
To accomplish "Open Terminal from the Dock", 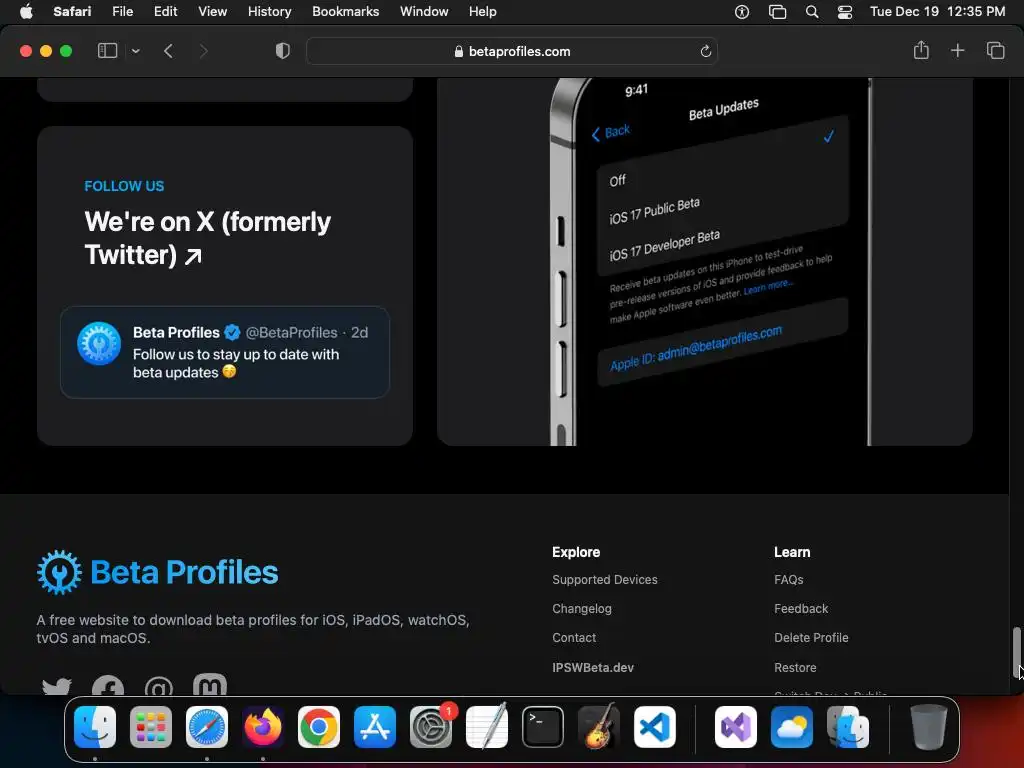I will pyautogui.click(x=543, y=727).
